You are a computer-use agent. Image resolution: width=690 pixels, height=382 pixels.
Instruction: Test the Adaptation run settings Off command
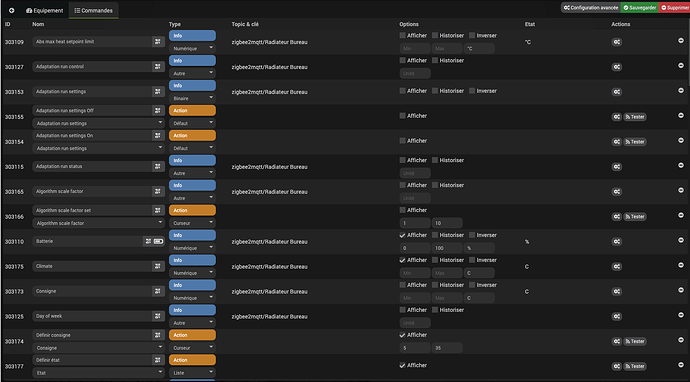[x=635, y=117]
